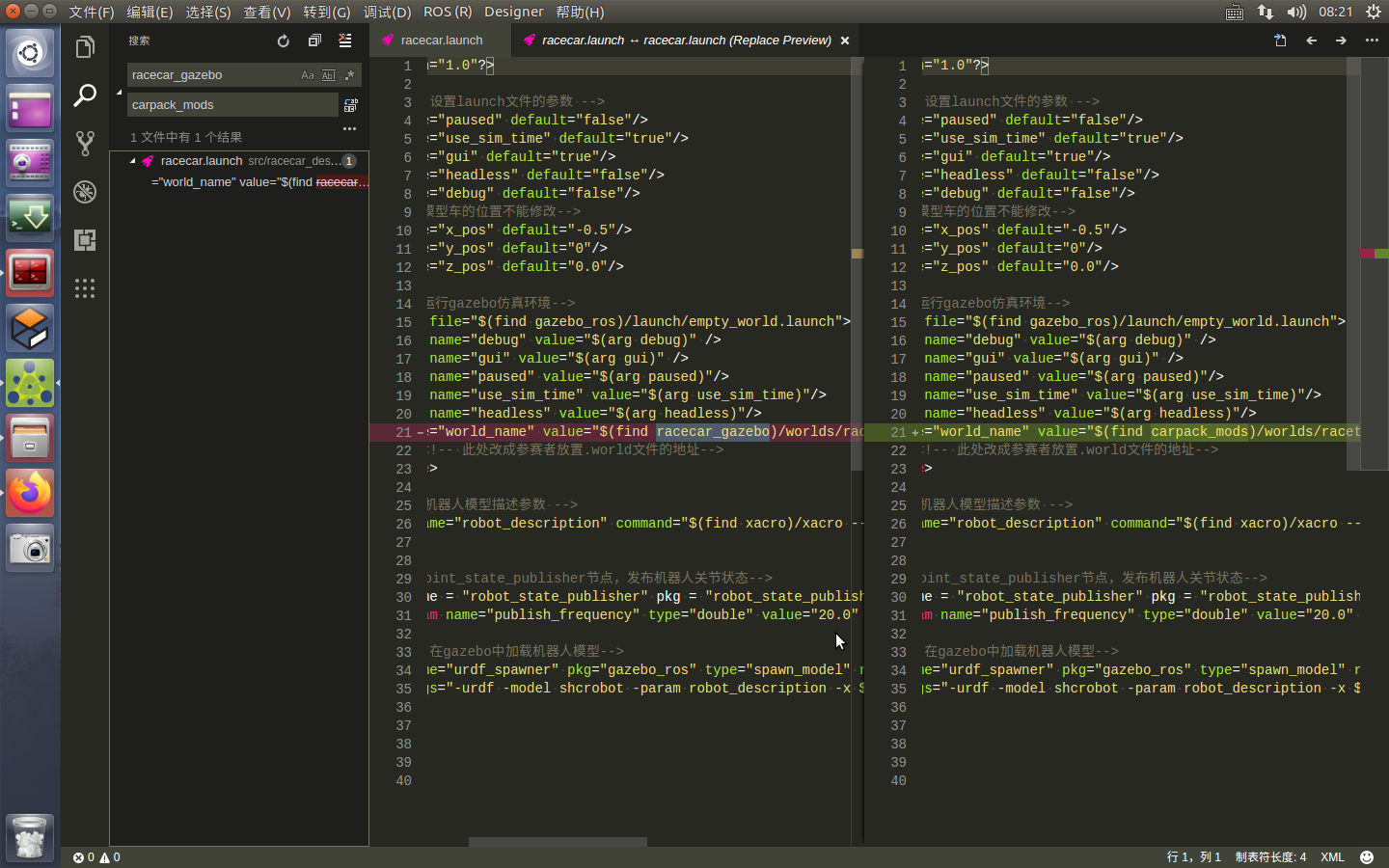1389x868 pixels.
Task: Change XML language mode in status bar
Action: (1332, 857)
